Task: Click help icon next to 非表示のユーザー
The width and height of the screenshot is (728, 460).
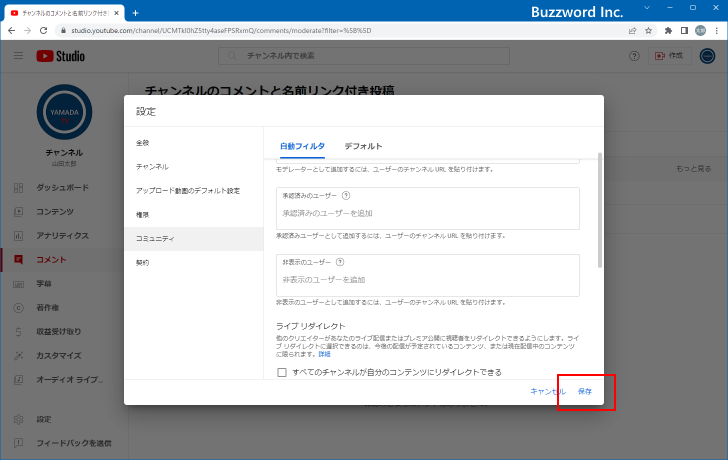Action: tap(340, 262)
